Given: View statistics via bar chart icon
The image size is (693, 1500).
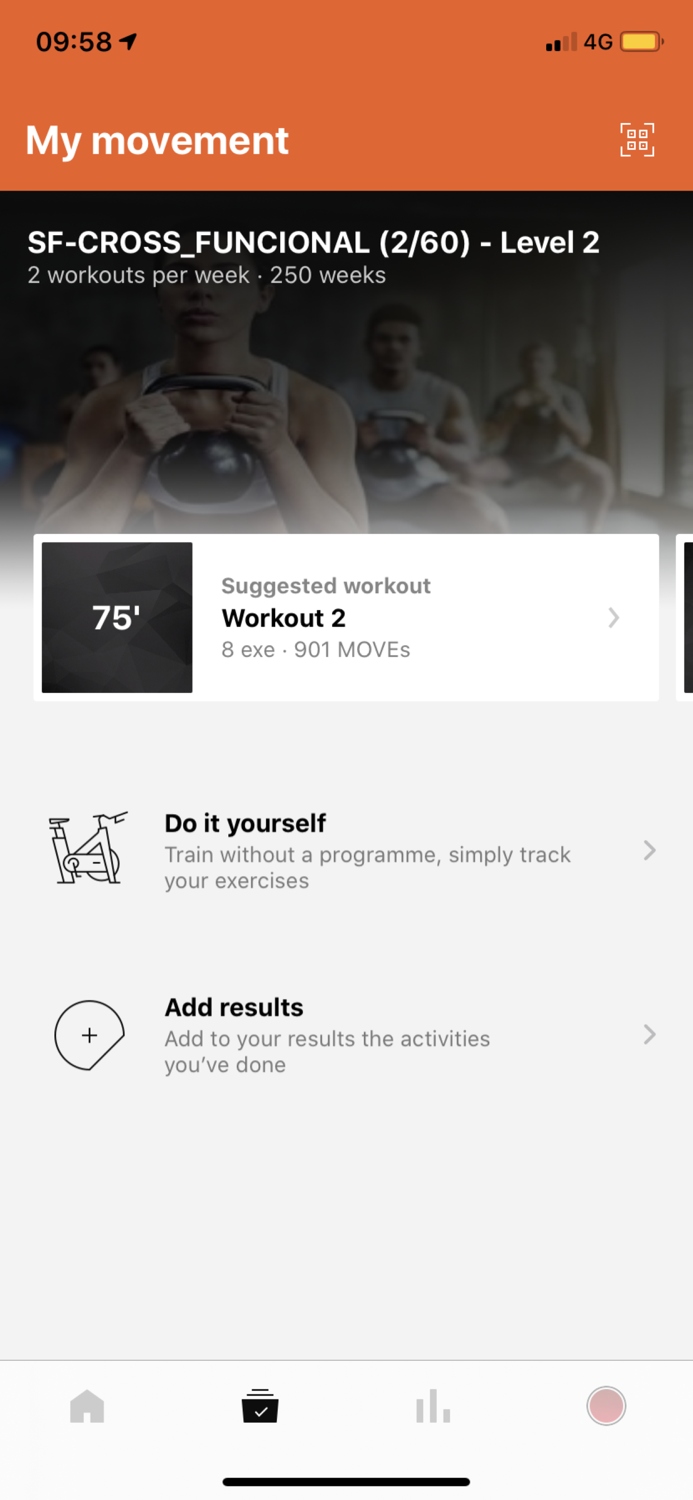Looking at the screenshot, I should [432, 1405].
